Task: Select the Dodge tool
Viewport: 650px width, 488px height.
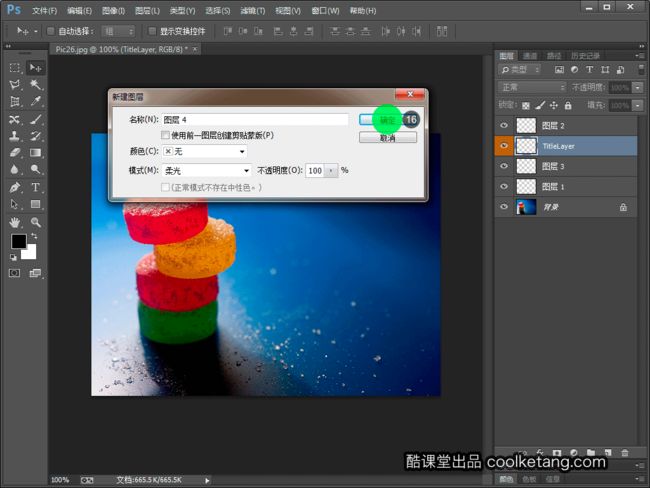Action: point(36,169)
